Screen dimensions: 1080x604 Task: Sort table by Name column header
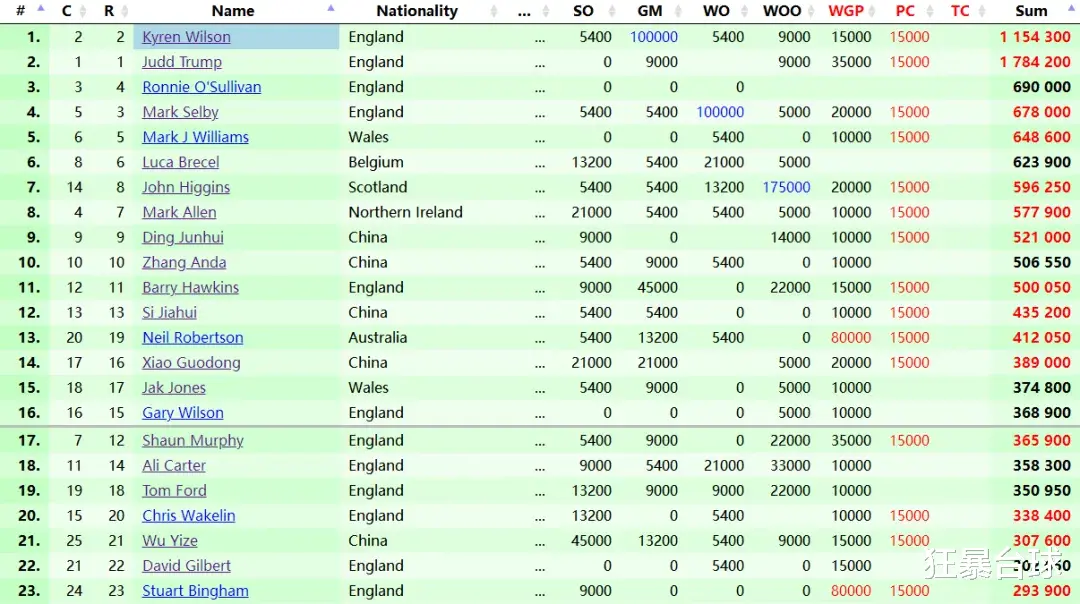click(x=233, y=11)
